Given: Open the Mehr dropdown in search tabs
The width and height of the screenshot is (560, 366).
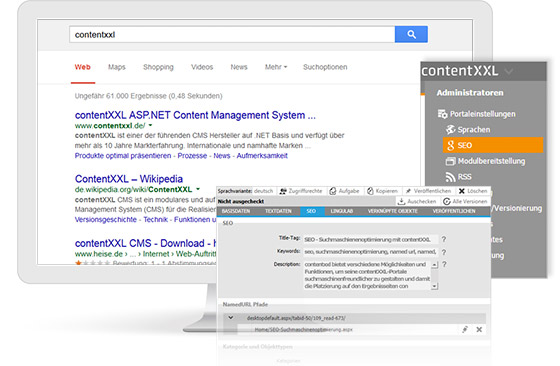Looking at the screenshot, I should (x=276, y=67).
